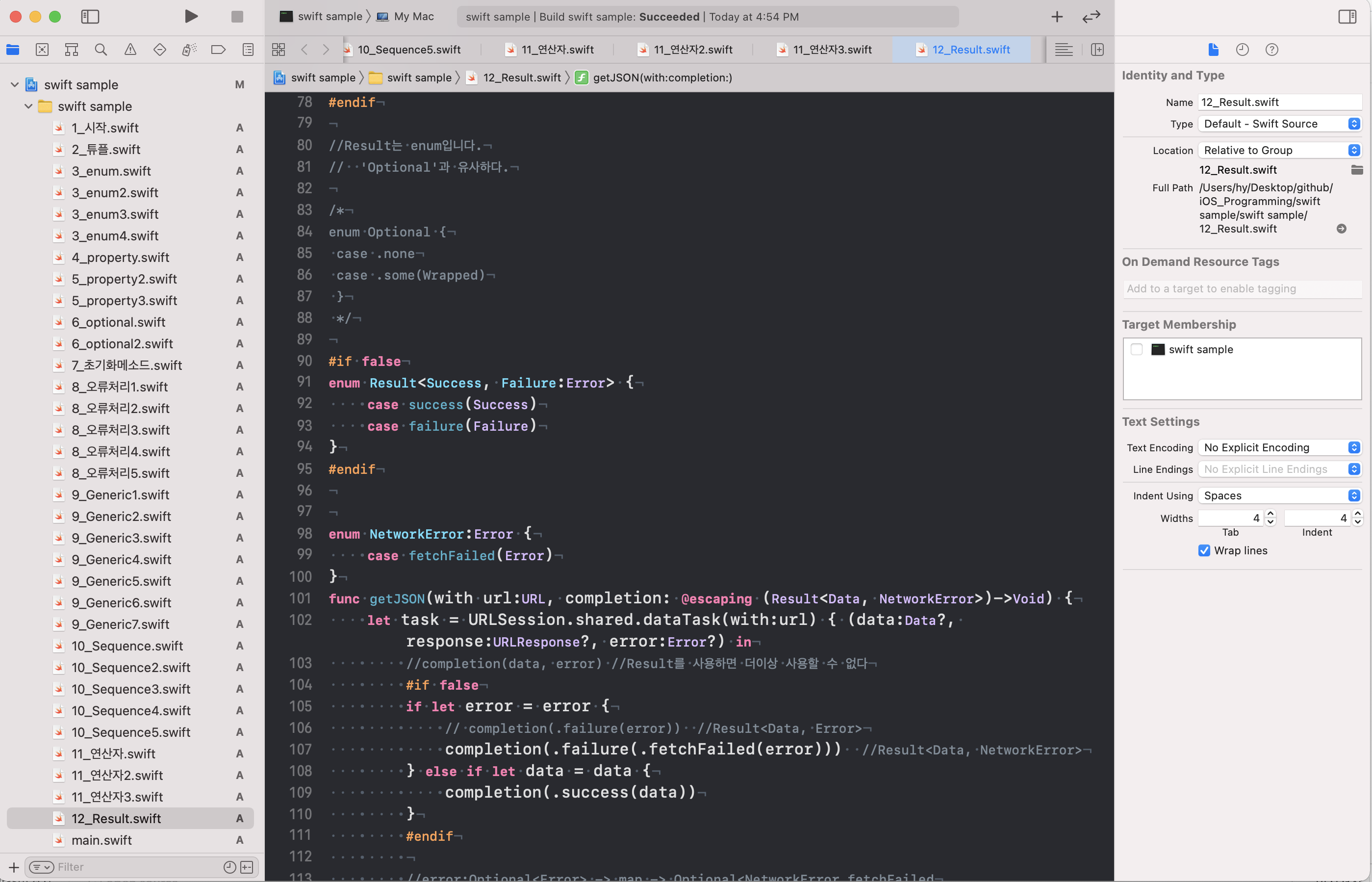Screen dimensions: 1372x882
Task: Open the Issue navigator warning icon
Action: [x=130, y=50]
